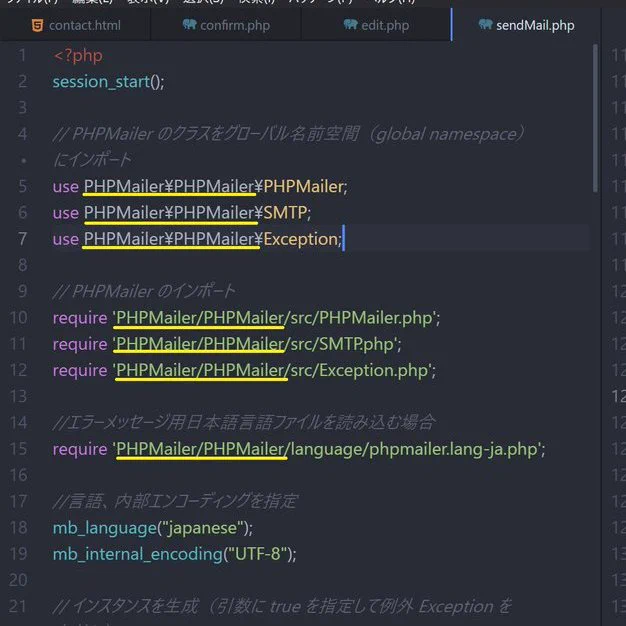
Task: Switch to the contact.html tab
Action: click(75, 25)
